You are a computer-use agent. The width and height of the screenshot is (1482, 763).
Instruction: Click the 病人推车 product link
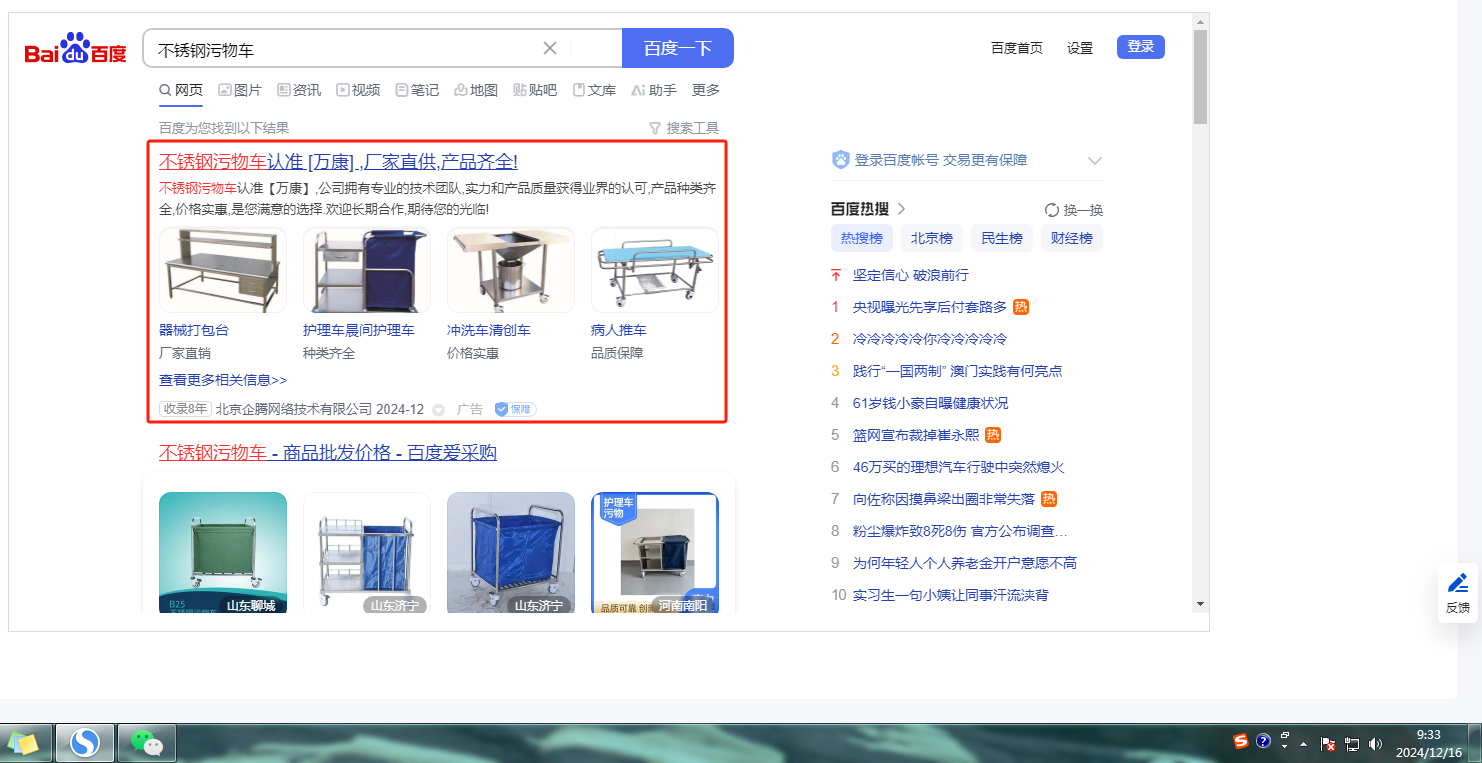point(619,330)
